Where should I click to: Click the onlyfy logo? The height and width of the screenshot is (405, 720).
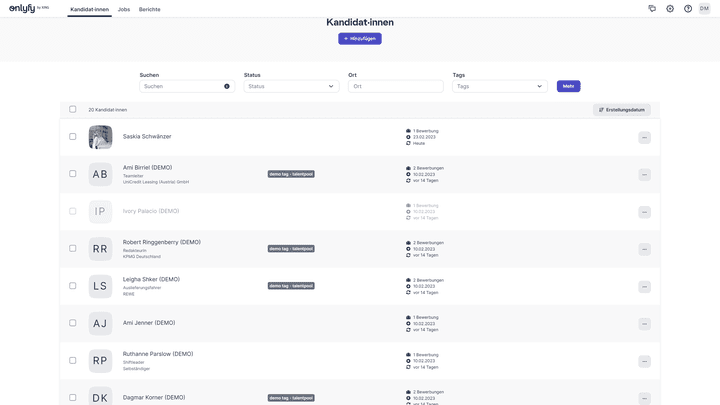tap(27, 9)
